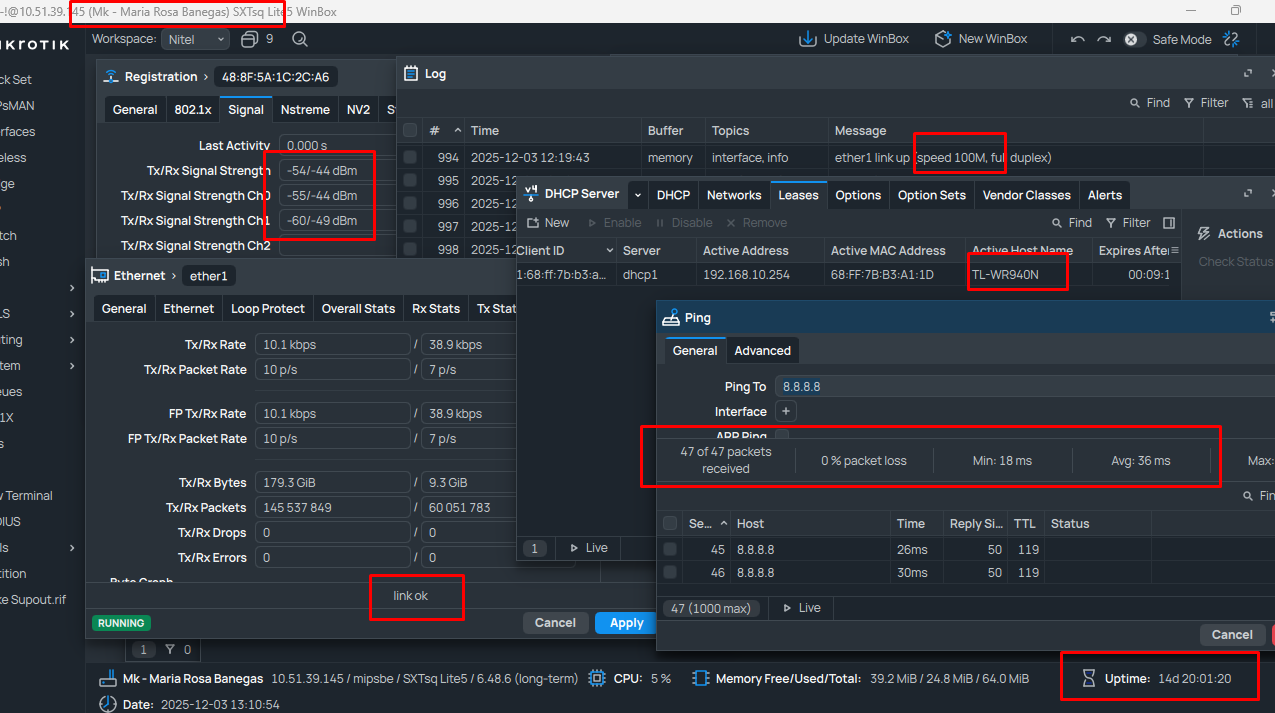The height and width of the screenshot is (713, 1275).
Task: Expand the DHCP Server menu chevron
Action: click(638, 195)
